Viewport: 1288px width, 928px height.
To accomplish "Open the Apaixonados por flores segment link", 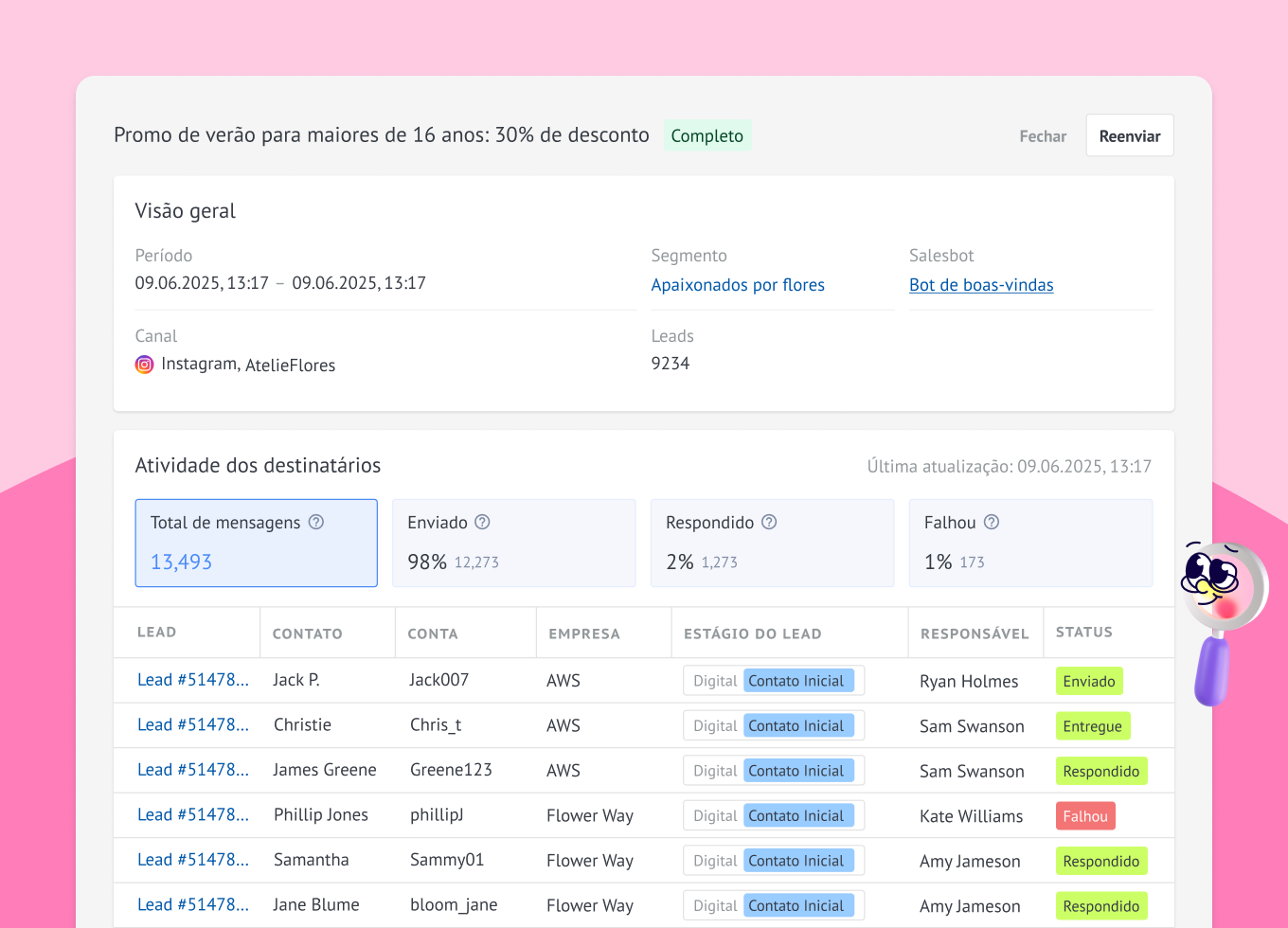I will [738, 285].
